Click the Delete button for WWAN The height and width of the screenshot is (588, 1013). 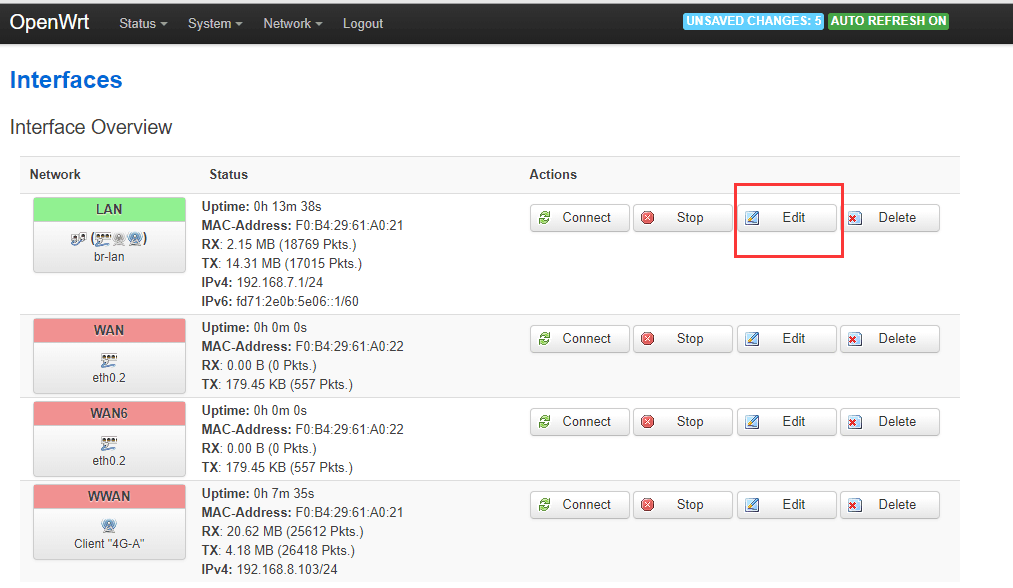[890, 505]
